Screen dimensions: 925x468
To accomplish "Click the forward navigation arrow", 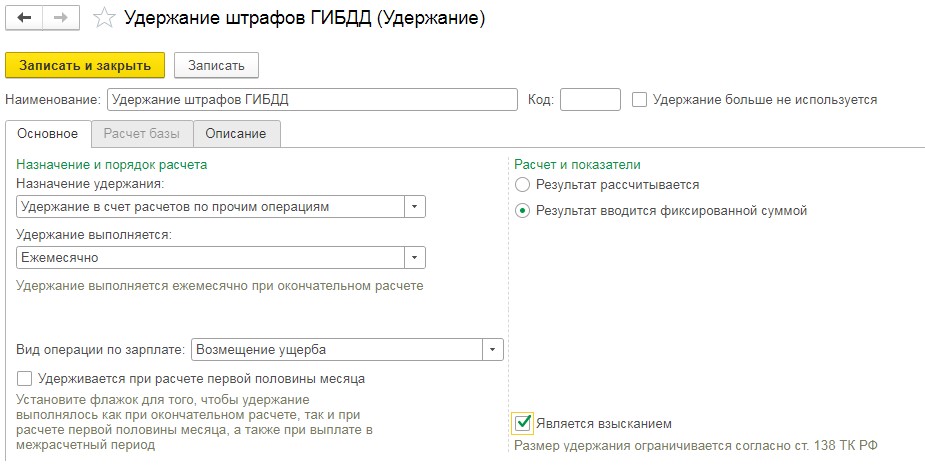I will coord(60,19).
